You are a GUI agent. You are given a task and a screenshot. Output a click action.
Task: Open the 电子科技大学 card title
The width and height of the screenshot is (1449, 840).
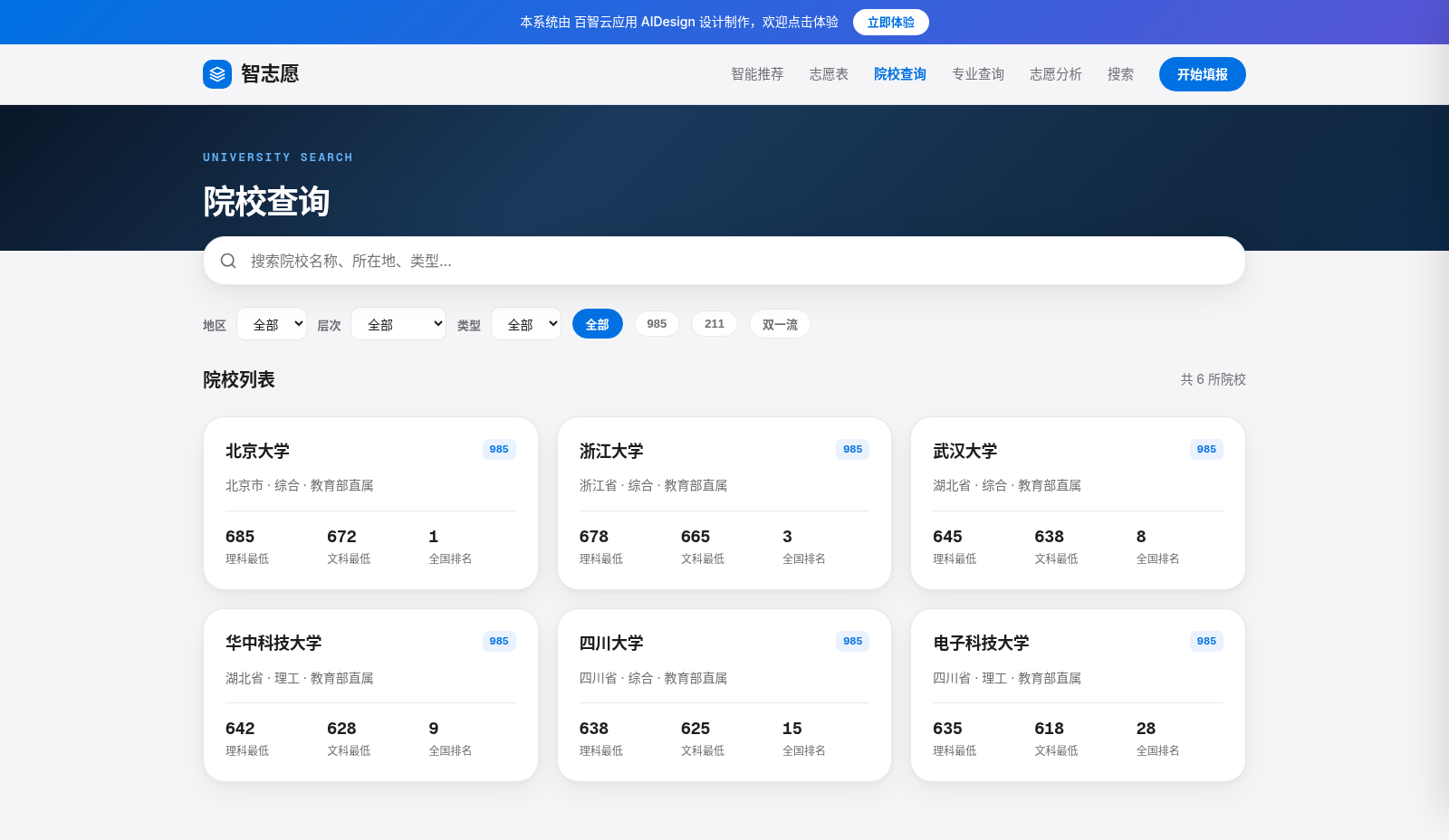pyautogui.click(x=981, y=643)
